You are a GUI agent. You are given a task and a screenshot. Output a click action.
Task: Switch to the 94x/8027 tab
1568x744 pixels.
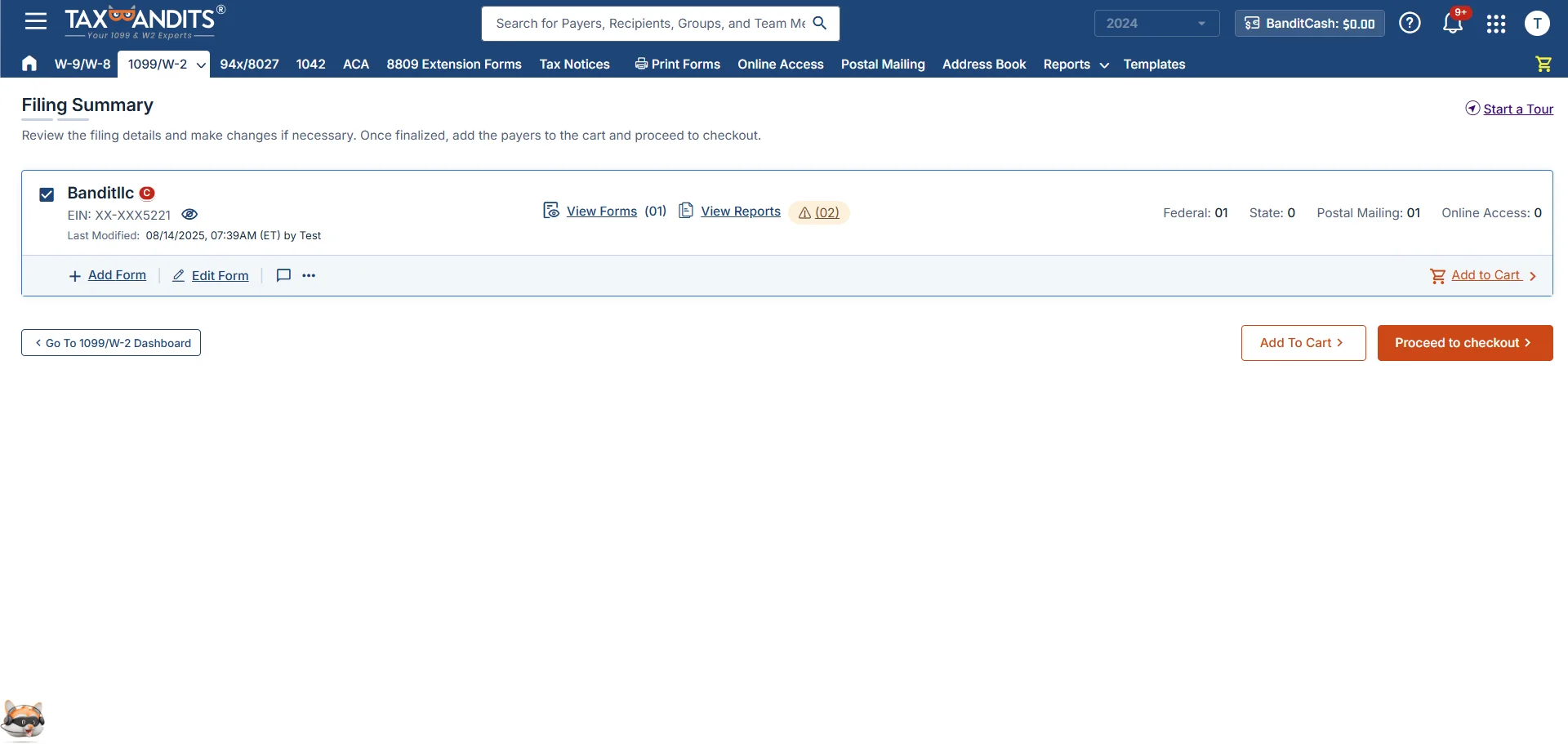tap(249, 64)
